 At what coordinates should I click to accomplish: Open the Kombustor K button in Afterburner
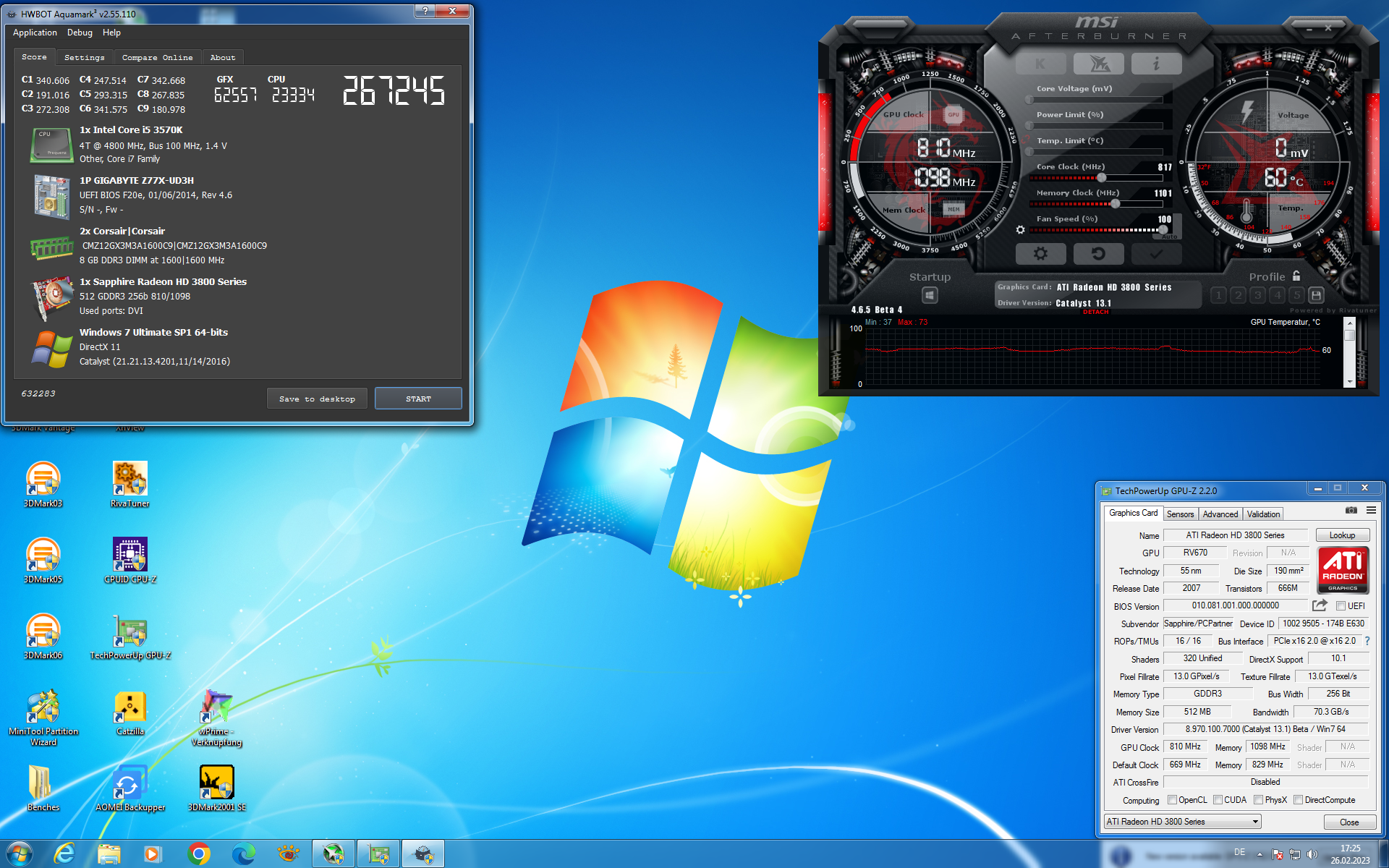tap(1040, 64)
